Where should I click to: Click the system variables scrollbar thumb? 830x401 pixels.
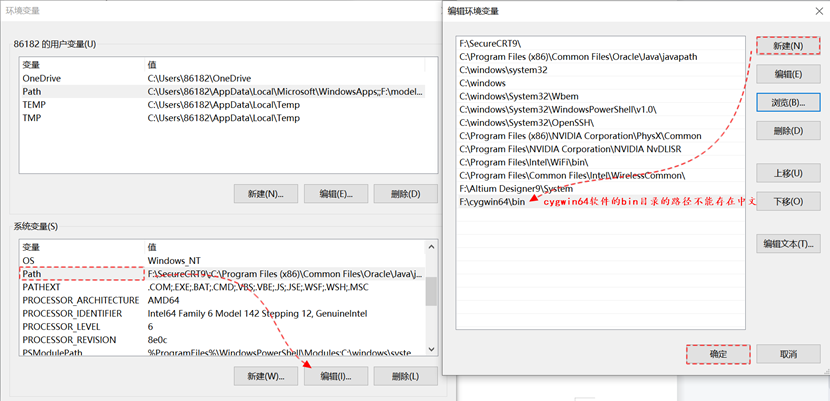pyautogui.click(x=431, y=291)
